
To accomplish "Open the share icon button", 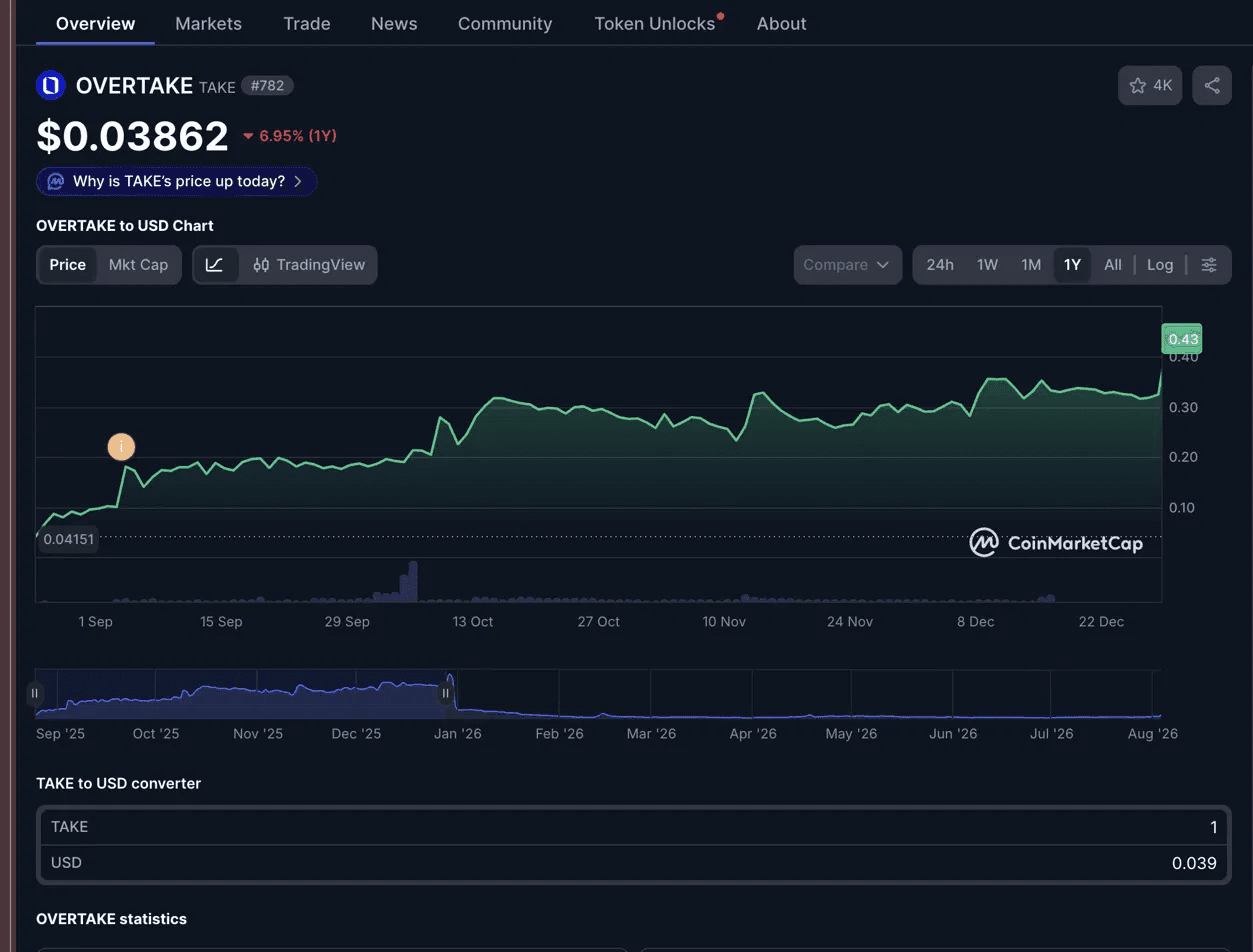I will (1212, 86).
